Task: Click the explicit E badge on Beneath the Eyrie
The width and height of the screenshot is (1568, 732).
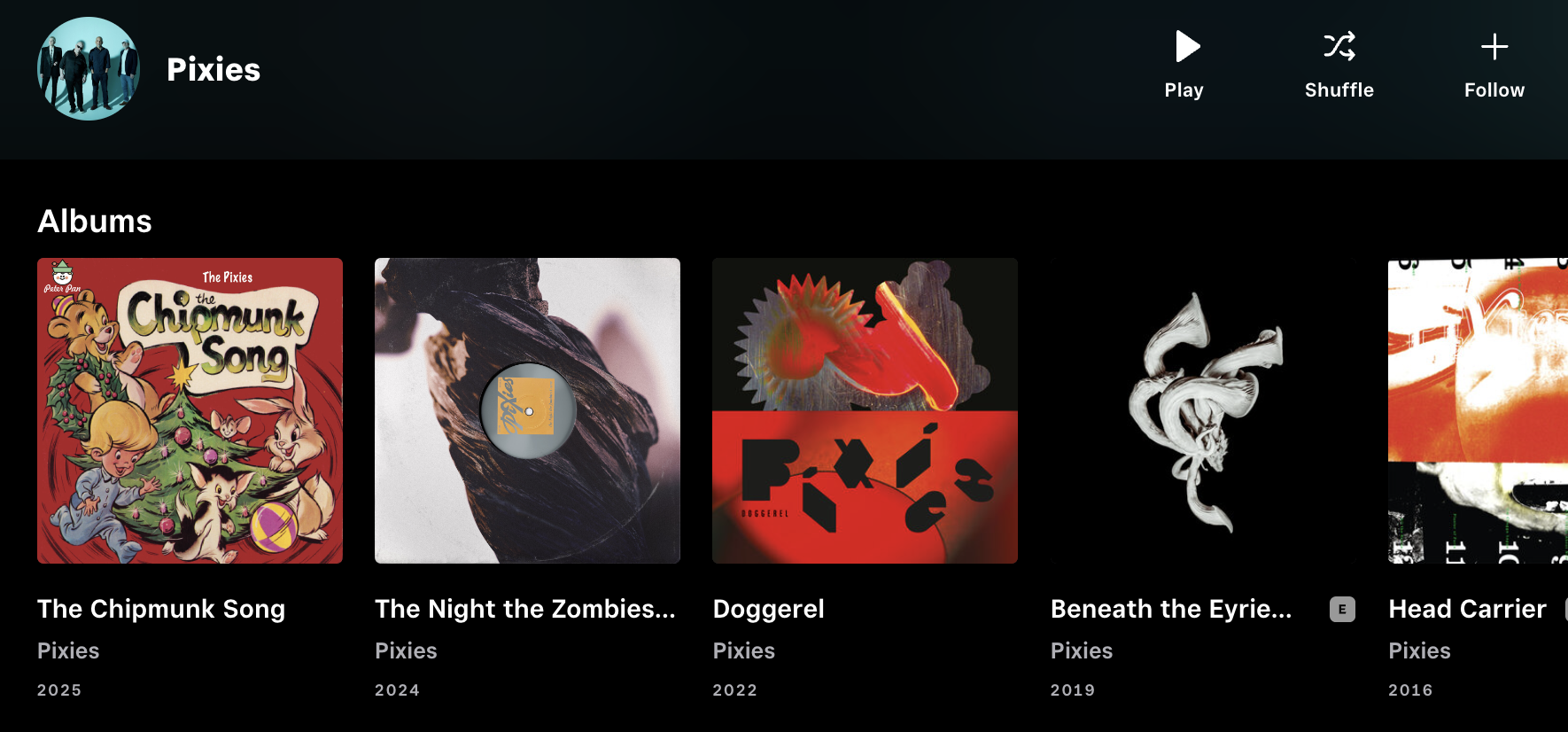Action: [1342, 609]
